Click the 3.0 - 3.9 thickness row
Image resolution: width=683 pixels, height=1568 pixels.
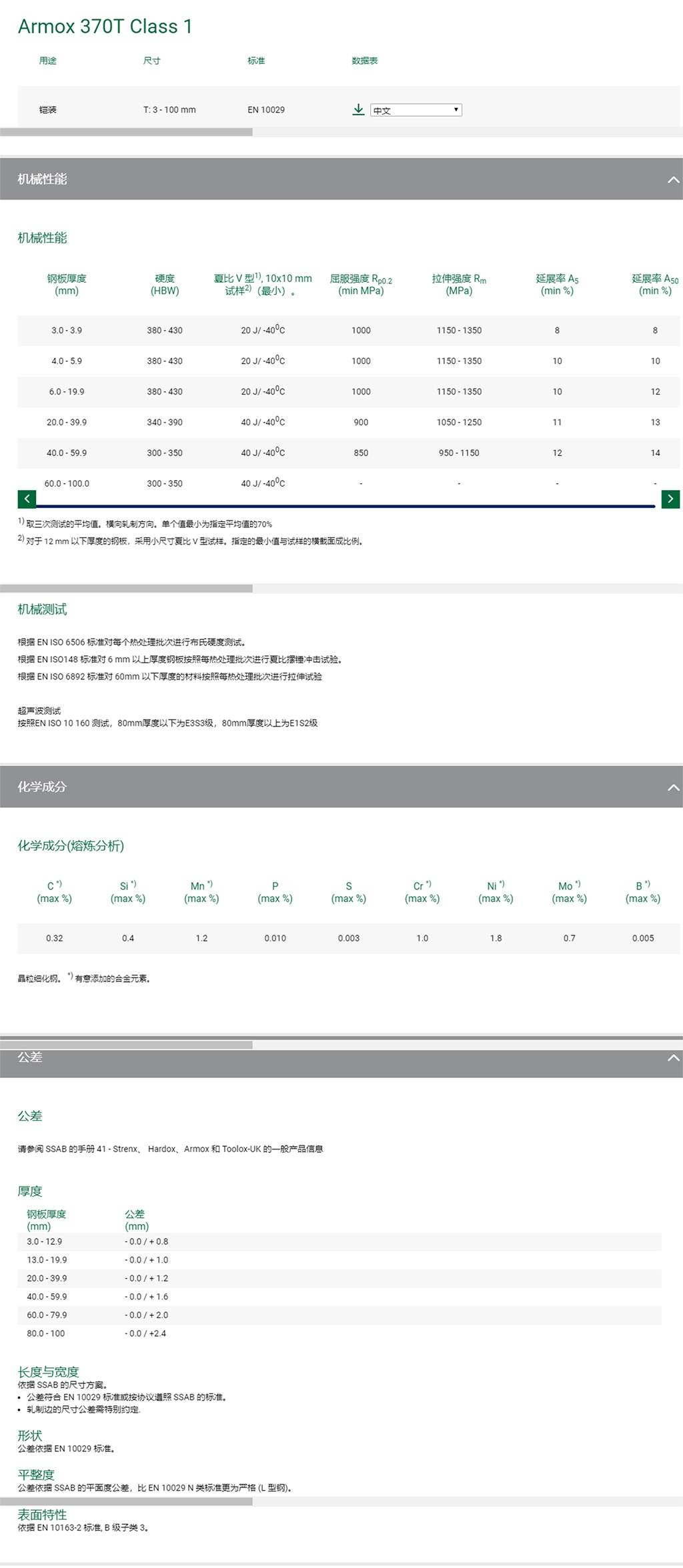(x=348, y=330)
